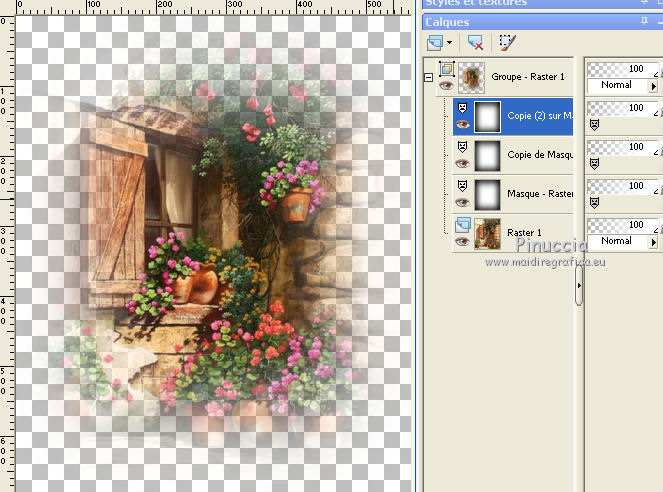Hide the Masque - Raster layer
This screenshot has height=492, width=663.
pos(462,202)
